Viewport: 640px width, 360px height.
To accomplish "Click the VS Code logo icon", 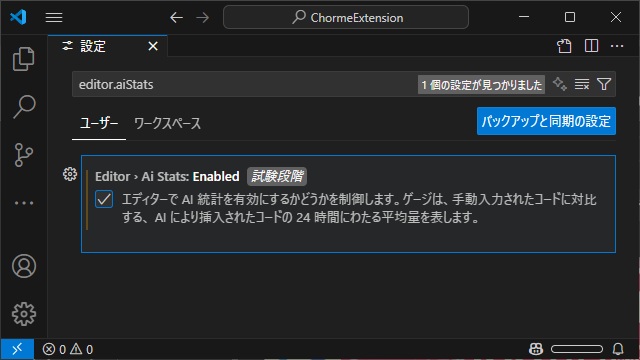I will coord(18,17).
